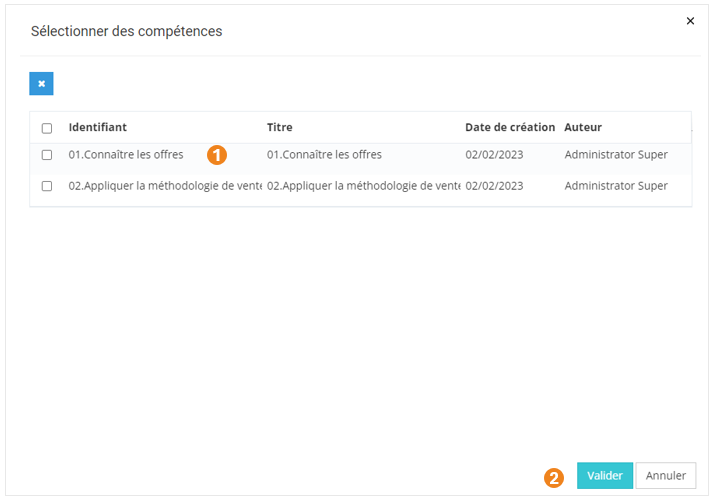Check the box for 02.Appliquer la méthodologie
Screen dimensions: 711x498
47,186
